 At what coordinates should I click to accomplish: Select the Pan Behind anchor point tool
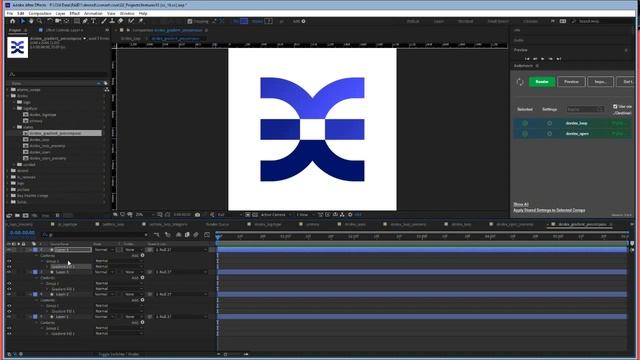point(67,21)
